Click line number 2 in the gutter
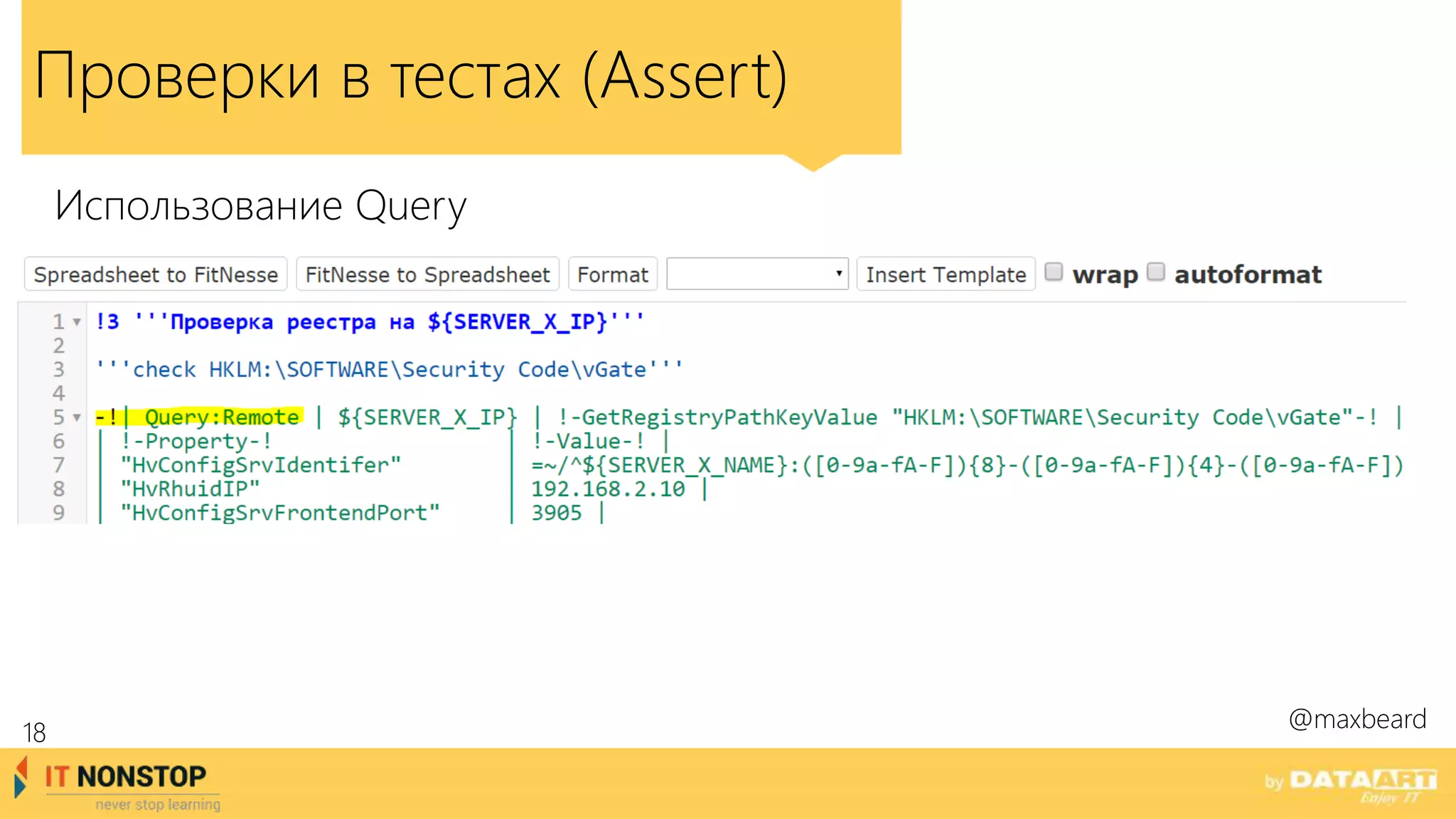Screen dimensions: 1456x819 [x=58, y=346]
